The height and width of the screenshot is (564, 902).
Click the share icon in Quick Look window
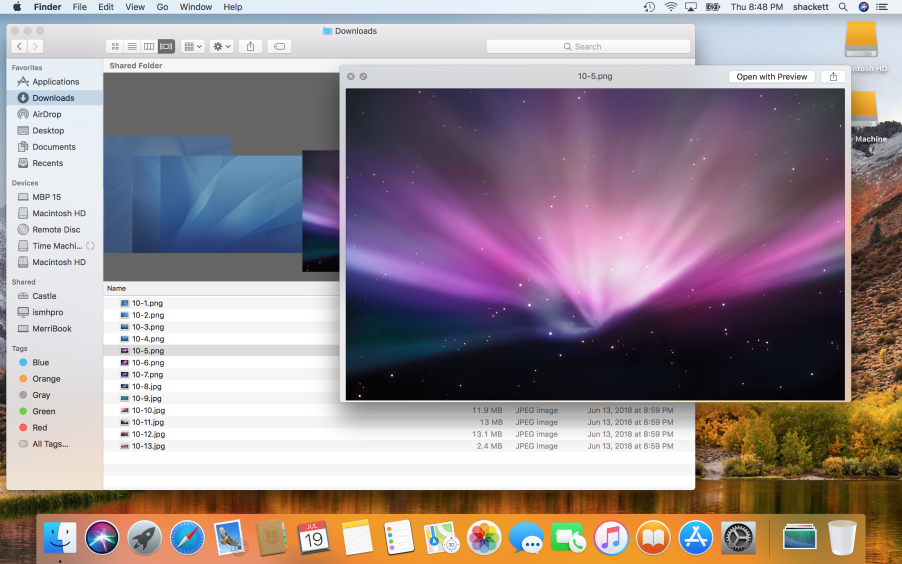pos(832,76)
